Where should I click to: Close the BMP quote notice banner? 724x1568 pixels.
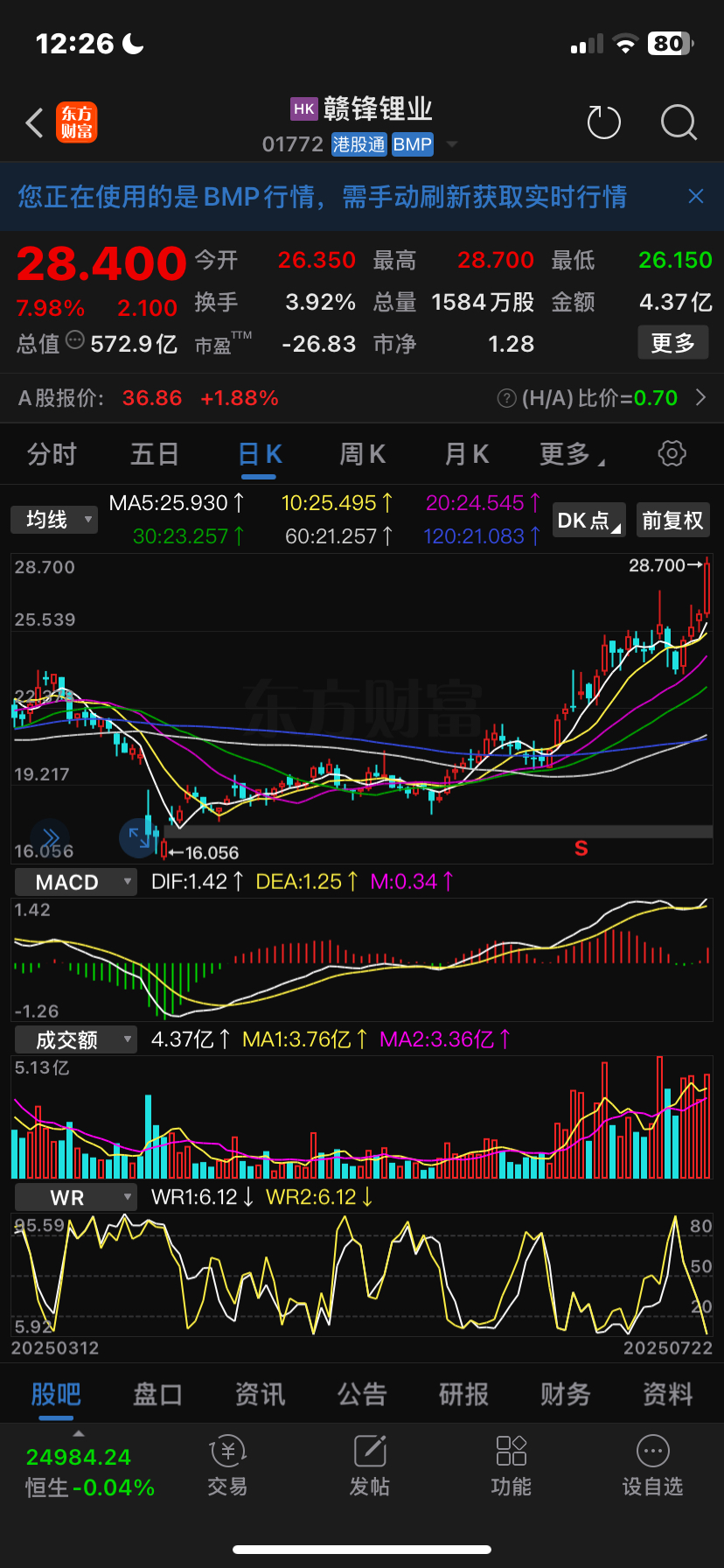pyautogui.click(x=696, y=196)
